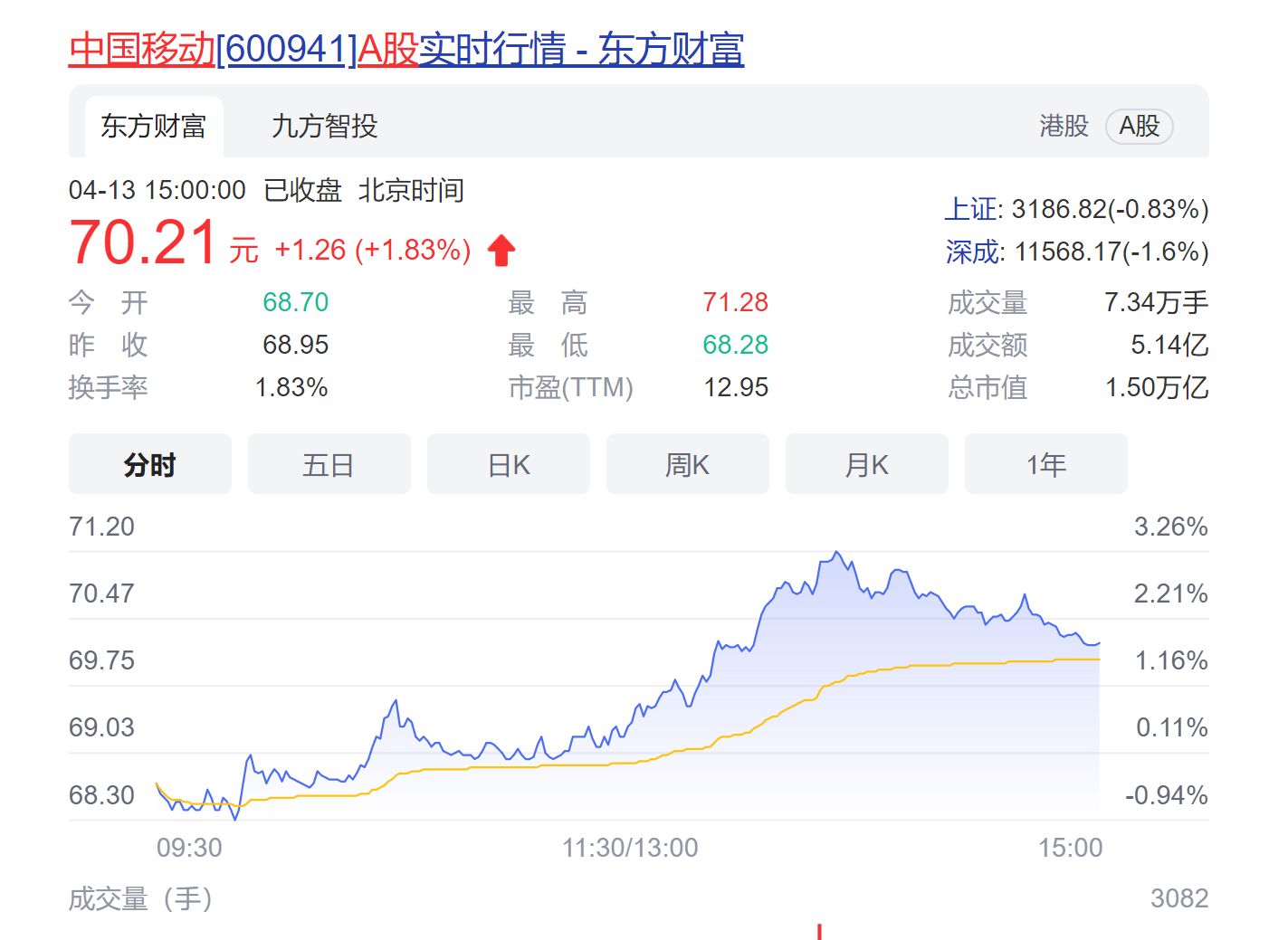
Task: Select the 港股 market option
Action: (1064, 126)
